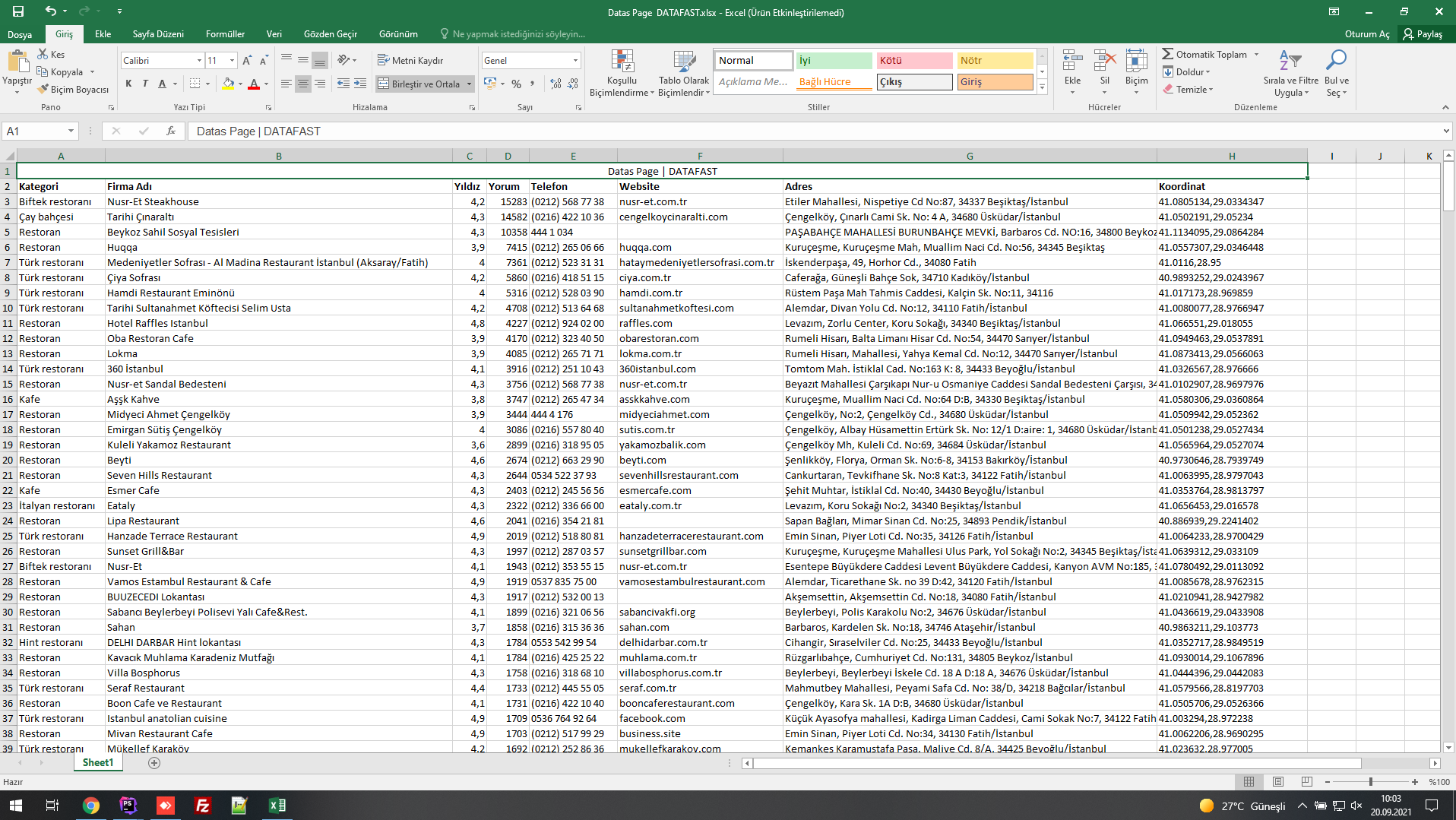The width and height of the screenshot is (1456, 820).
Task: Expand the Doldur fill dropdown
Action: coord(1208,72)
